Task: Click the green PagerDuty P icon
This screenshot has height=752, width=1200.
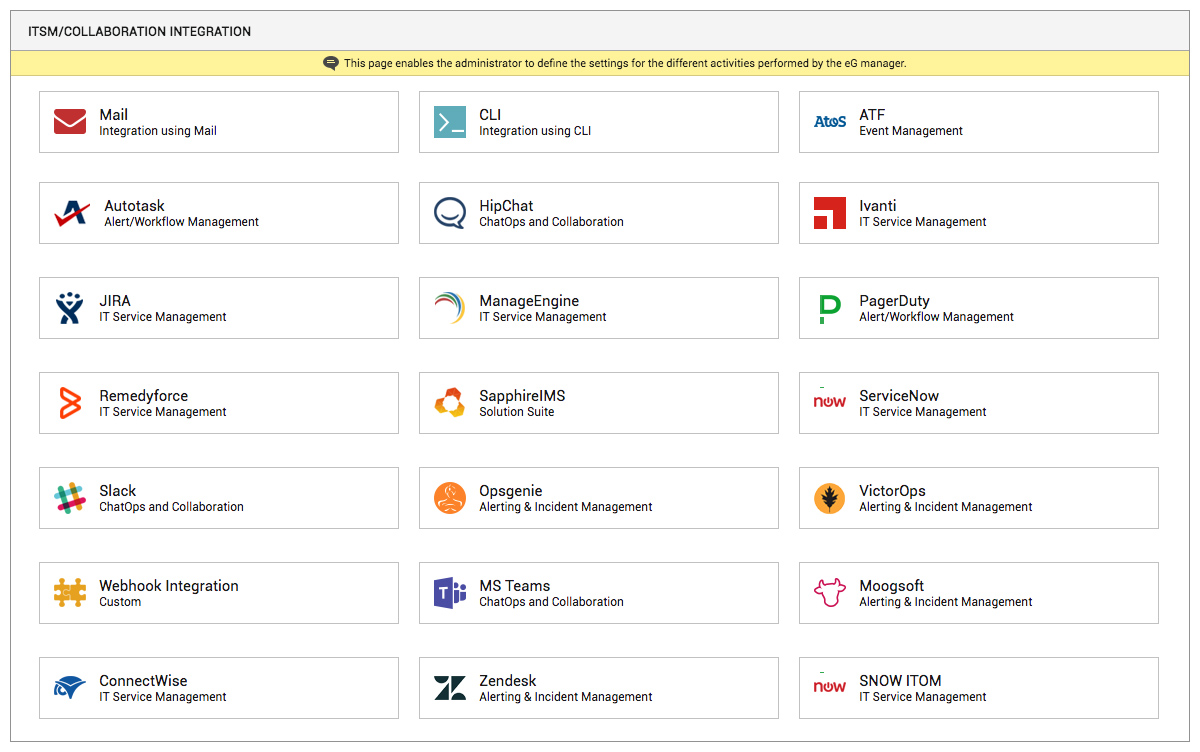Action: [x=830, y=309]
